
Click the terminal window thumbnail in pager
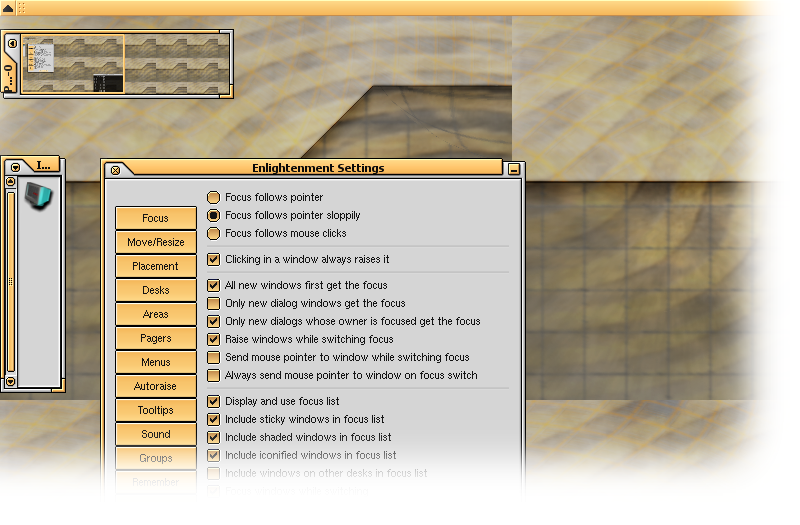[108, 83]
